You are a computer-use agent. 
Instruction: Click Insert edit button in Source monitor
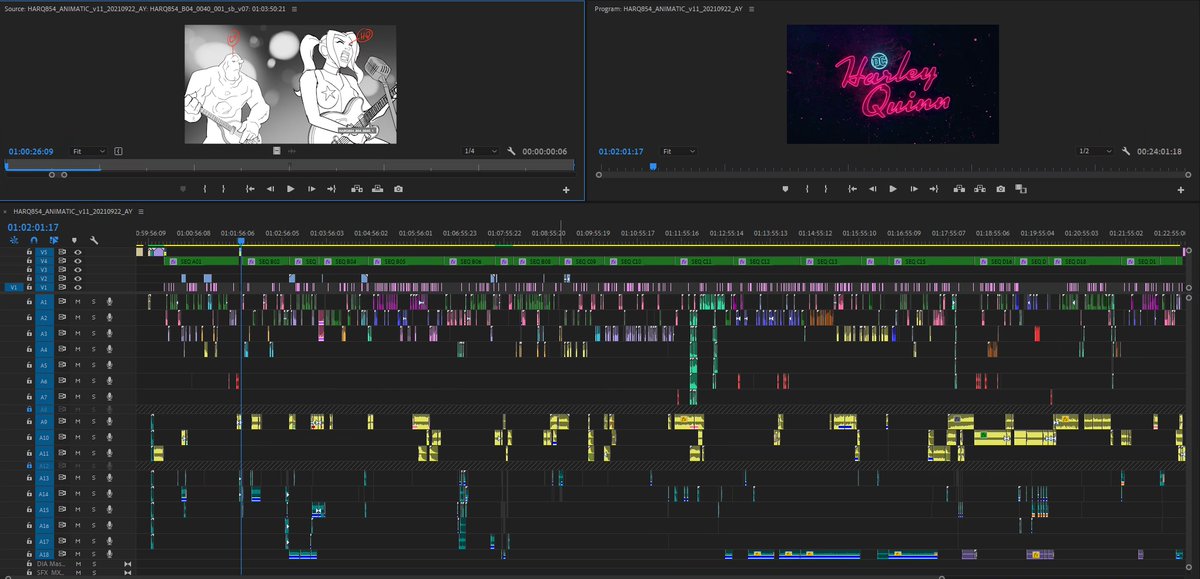[x=357, y=188]
